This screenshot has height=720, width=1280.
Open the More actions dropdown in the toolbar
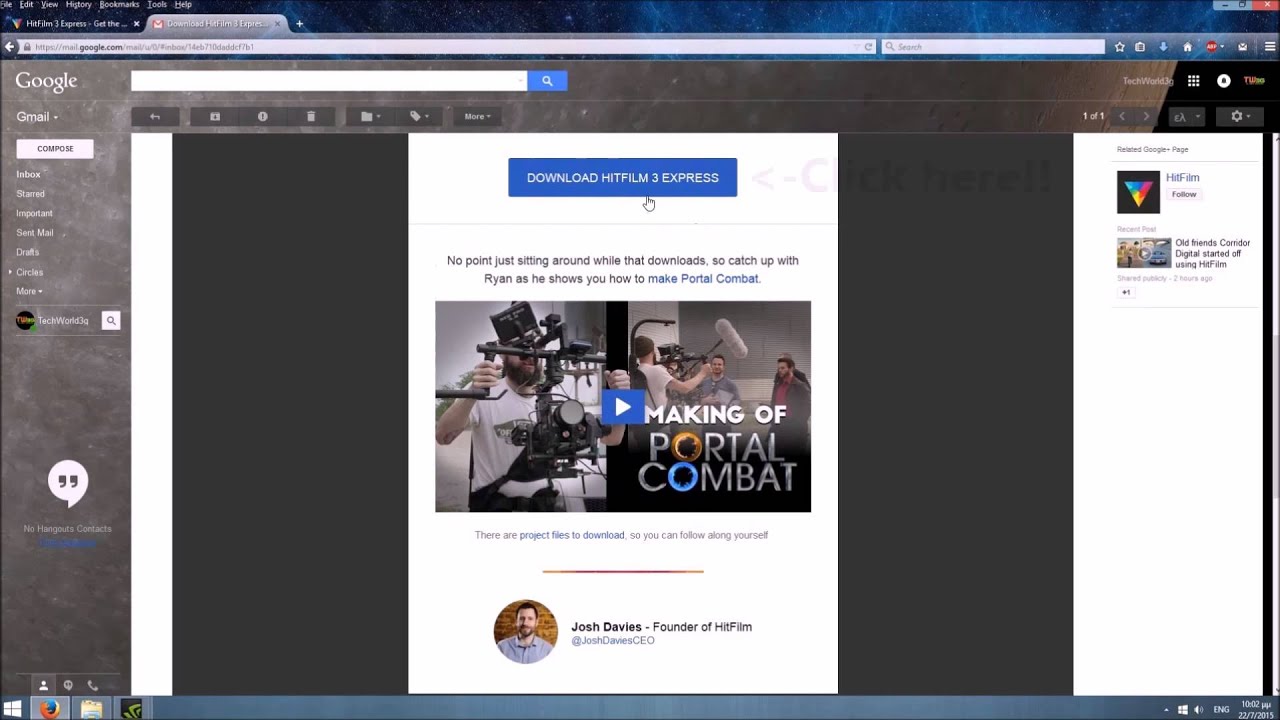point(477,116)
